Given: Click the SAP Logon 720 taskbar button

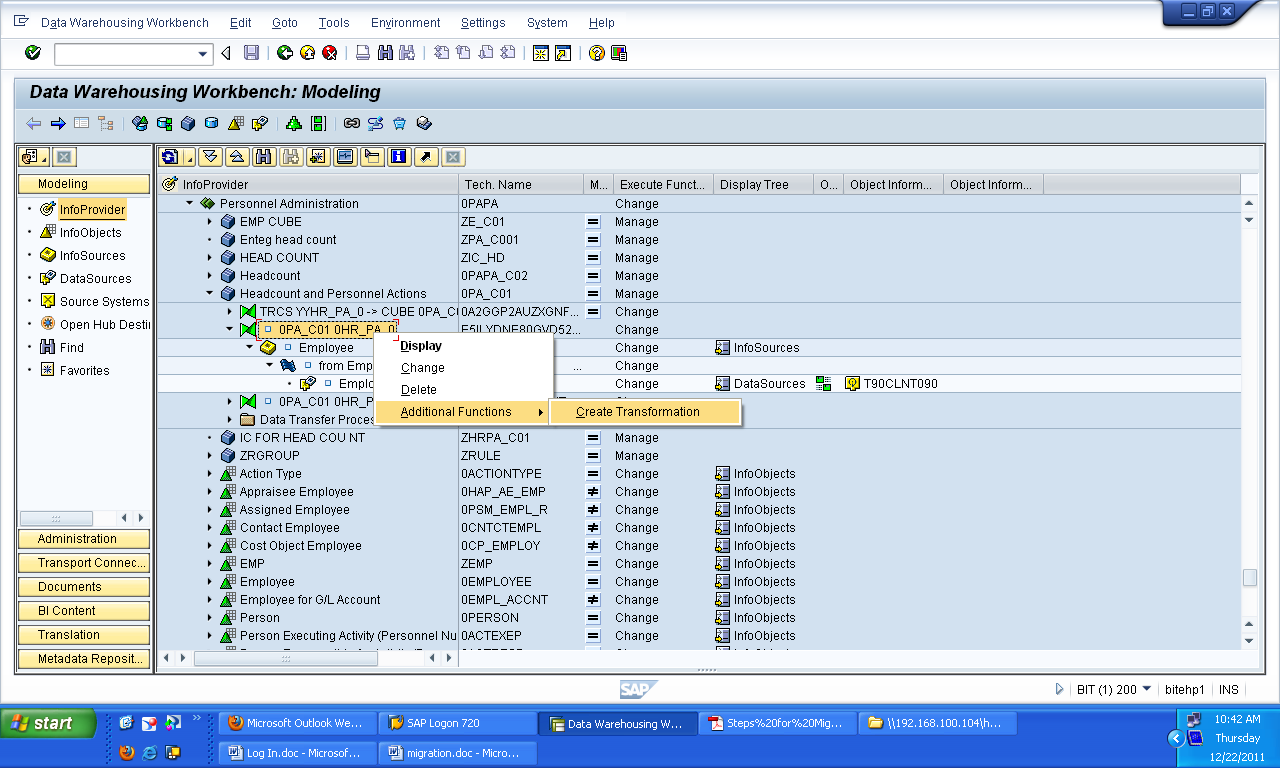Looking at the screenshot, I should [x=457, y=723].
